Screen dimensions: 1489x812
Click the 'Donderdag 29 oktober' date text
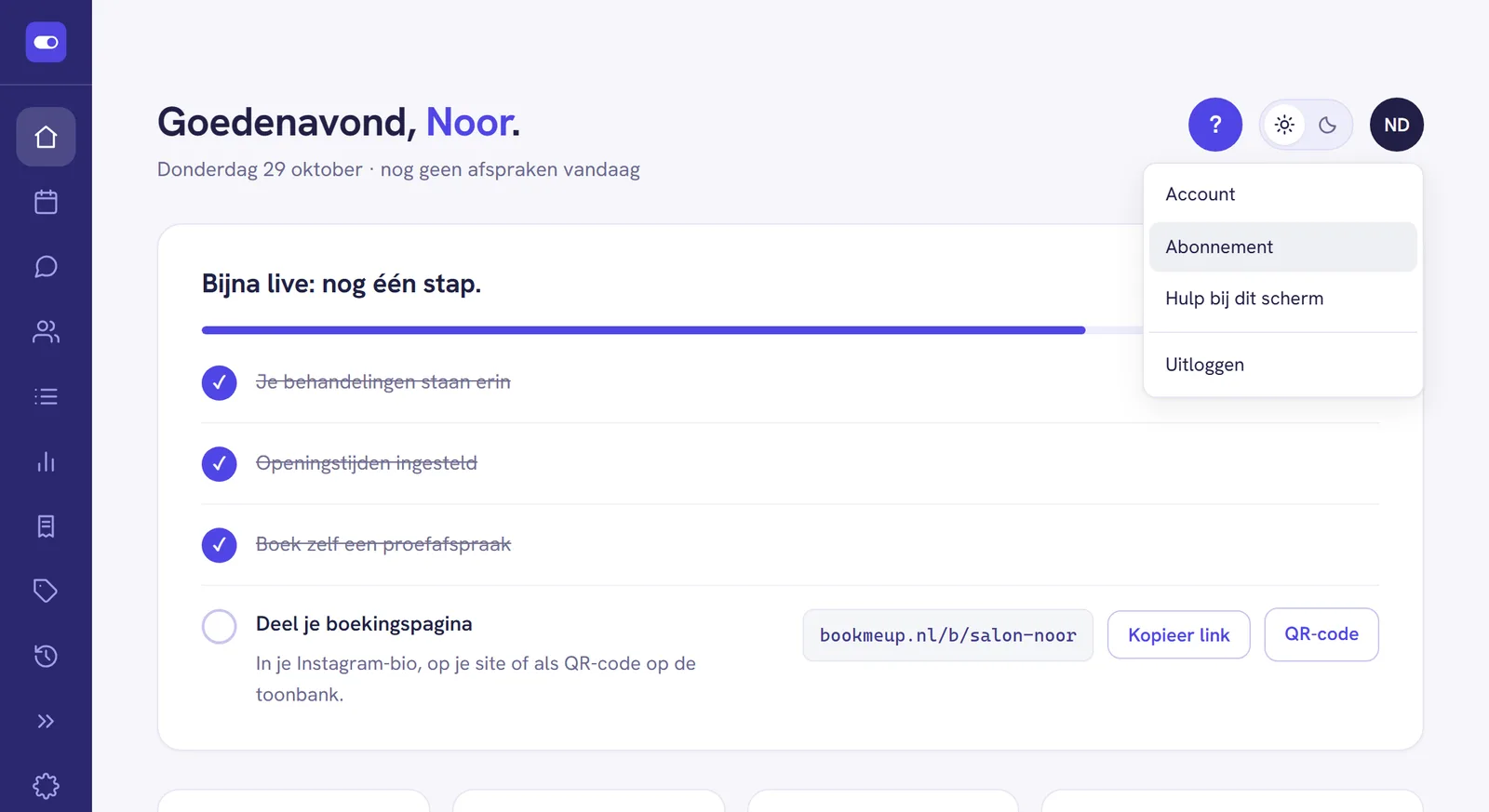click(x=260, y=169)
